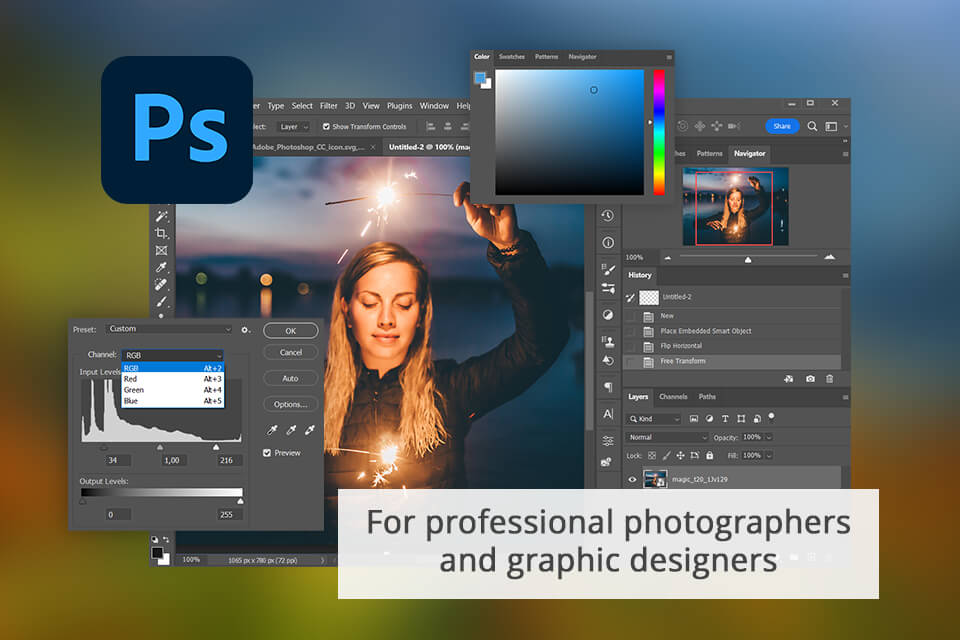Open the Preset Custom dropdown
The image size is (960, 640).
tap(168, 329)
